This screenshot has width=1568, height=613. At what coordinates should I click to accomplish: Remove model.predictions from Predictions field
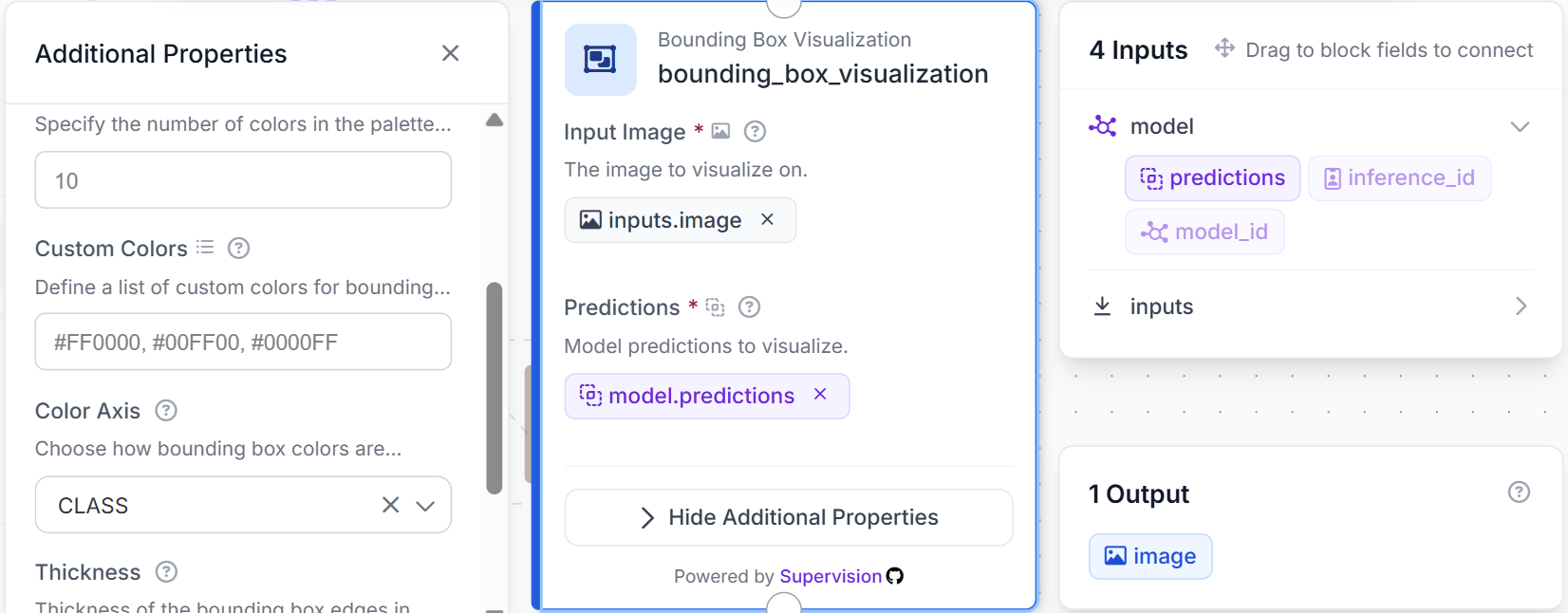click(x=820, y=395)
